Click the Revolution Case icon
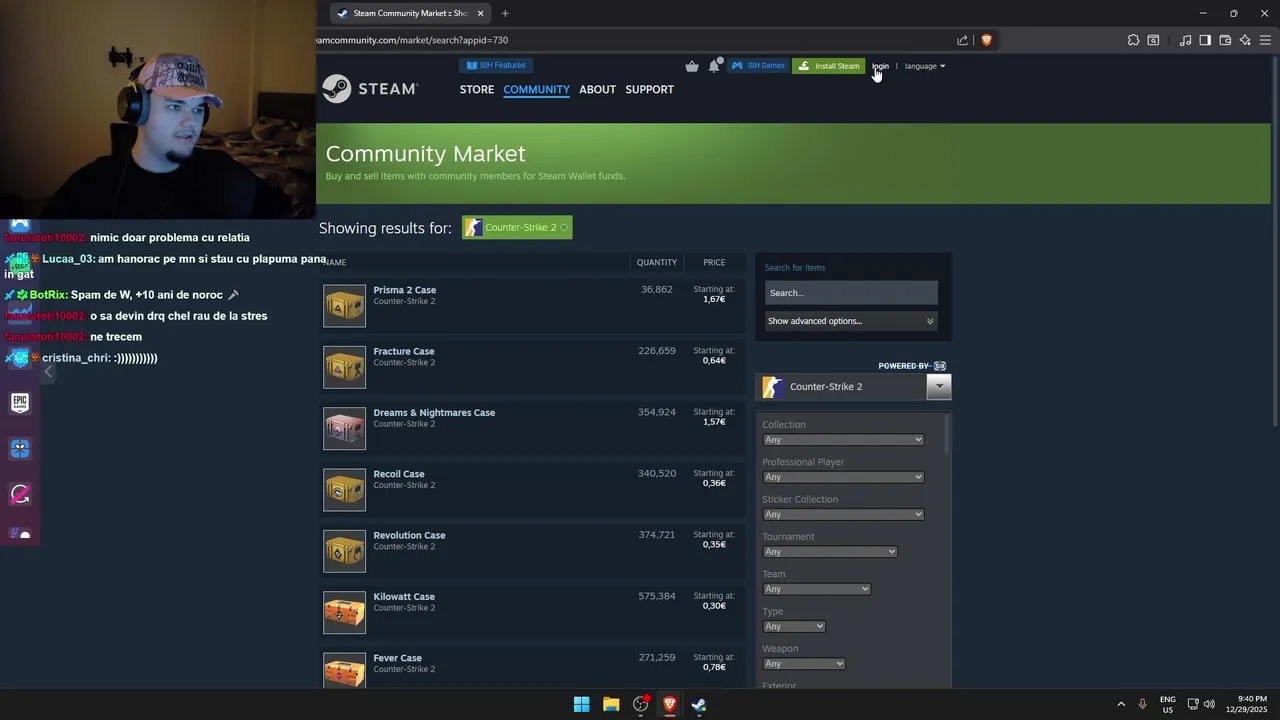Image resolution: width=1280 pixels, height=720 pixels. pos(344,550)
